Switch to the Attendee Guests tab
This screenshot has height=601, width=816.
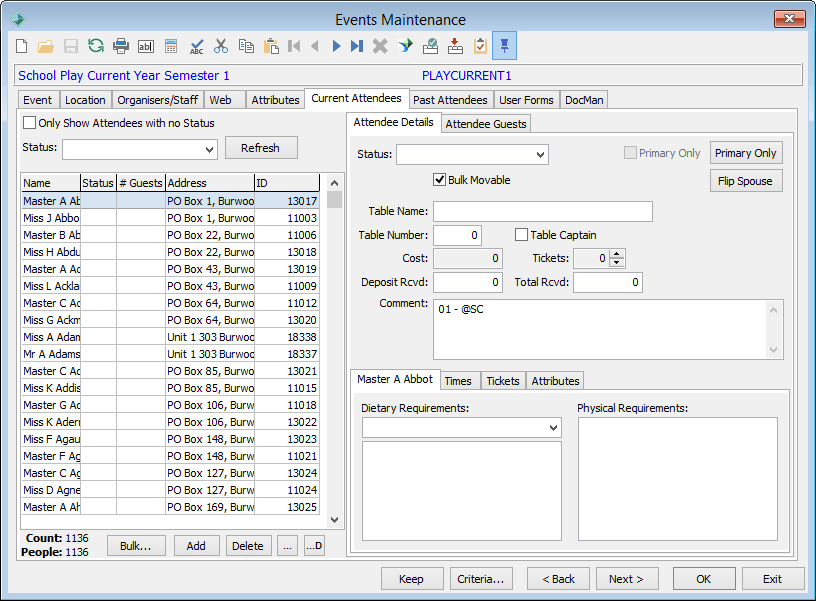[x=486, y=124]
